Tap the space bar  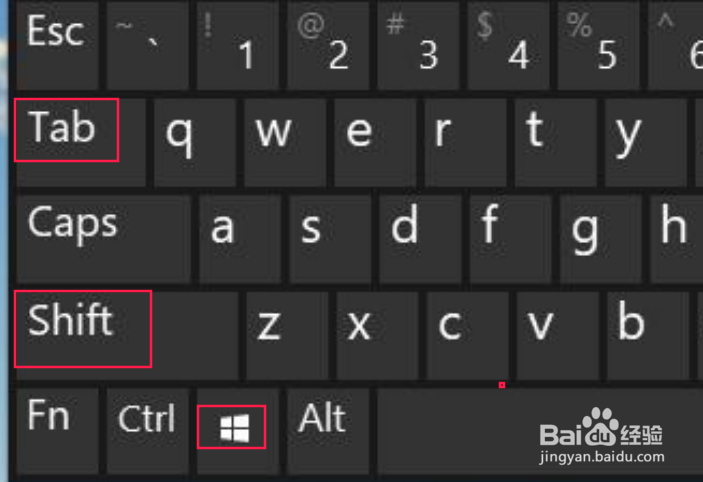coord(540,431)
